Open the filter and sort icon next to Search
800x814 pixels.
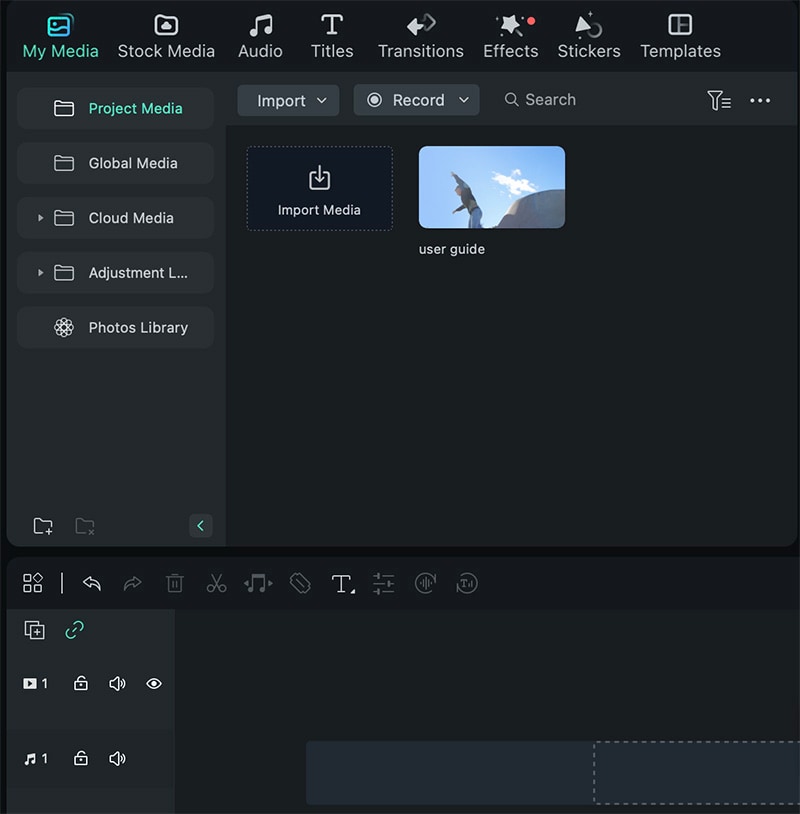[719, 100]
